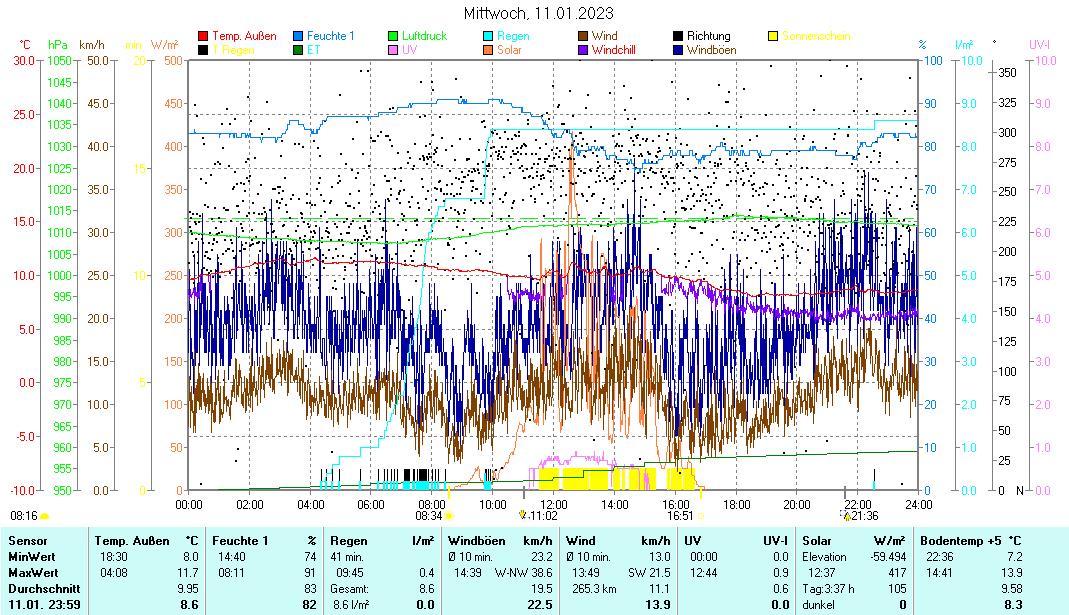Click the blue Feuchte 1 legend square
The width and height of the screenshot is (1069, 615).
tap(299, 36)
